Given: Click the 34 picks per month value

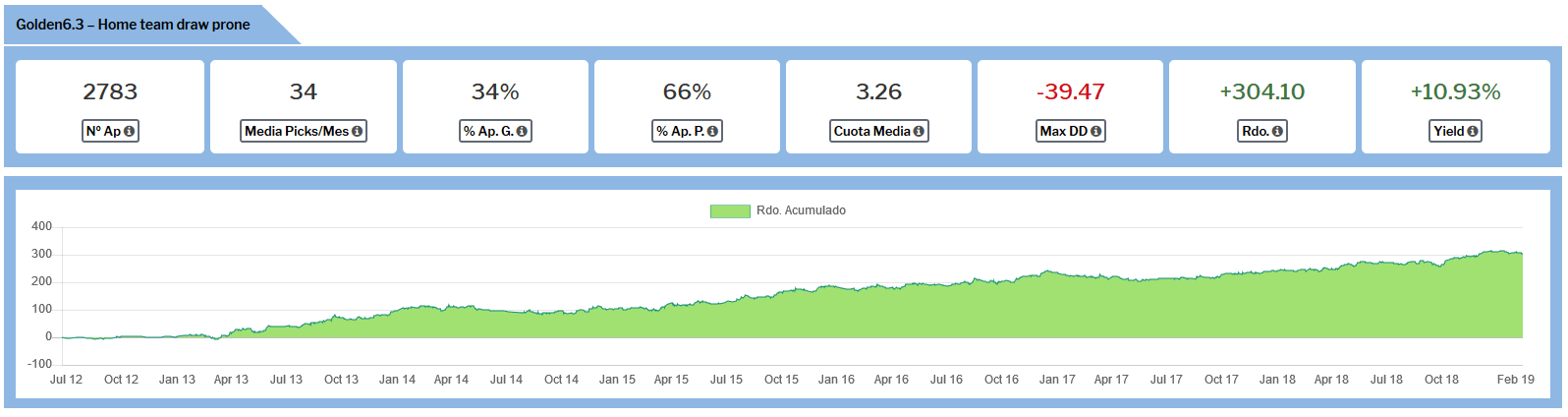Looking at the screenshot, I should click(304, 91).
